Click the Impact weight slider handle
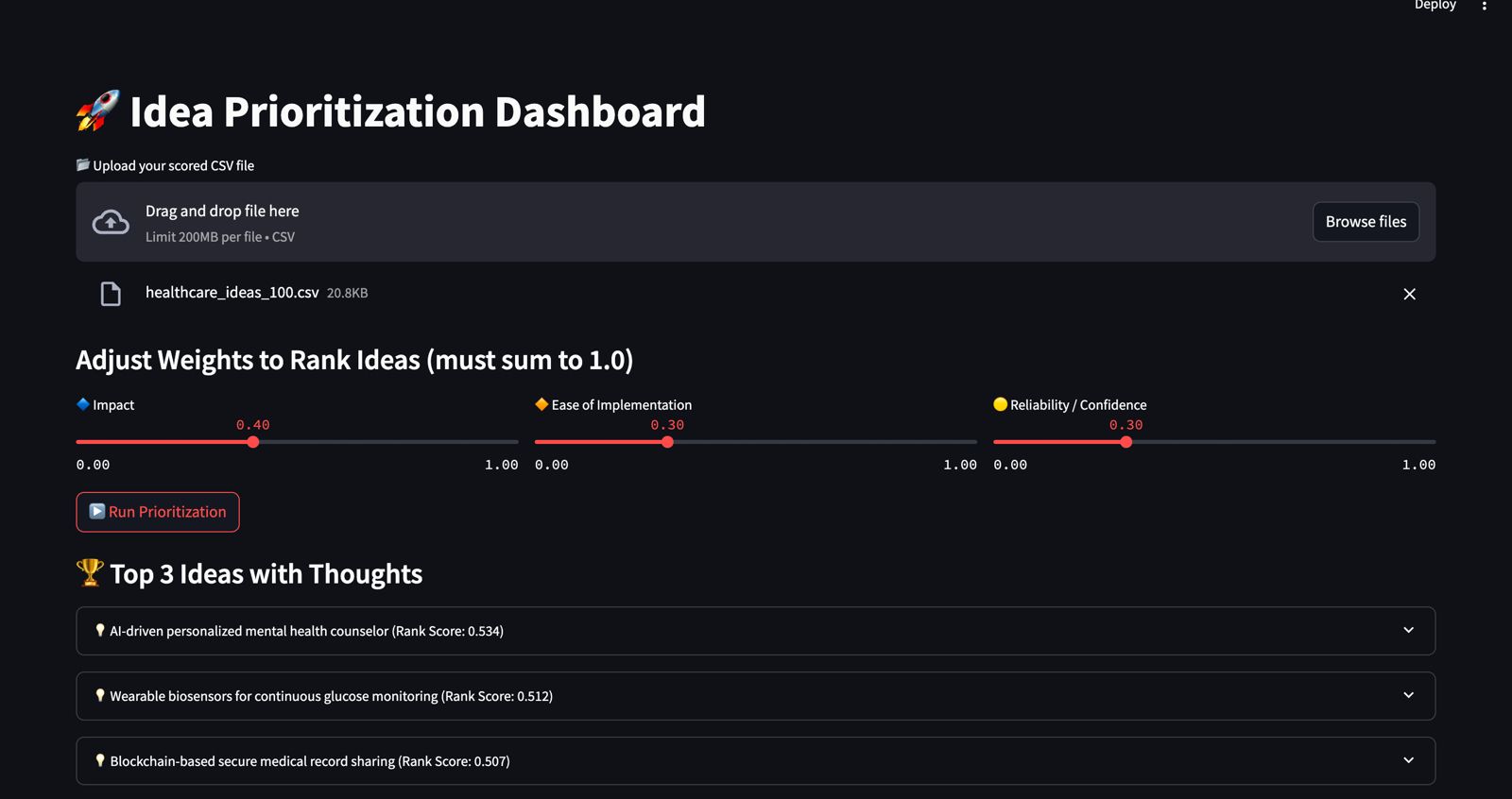 coord(253,442)
